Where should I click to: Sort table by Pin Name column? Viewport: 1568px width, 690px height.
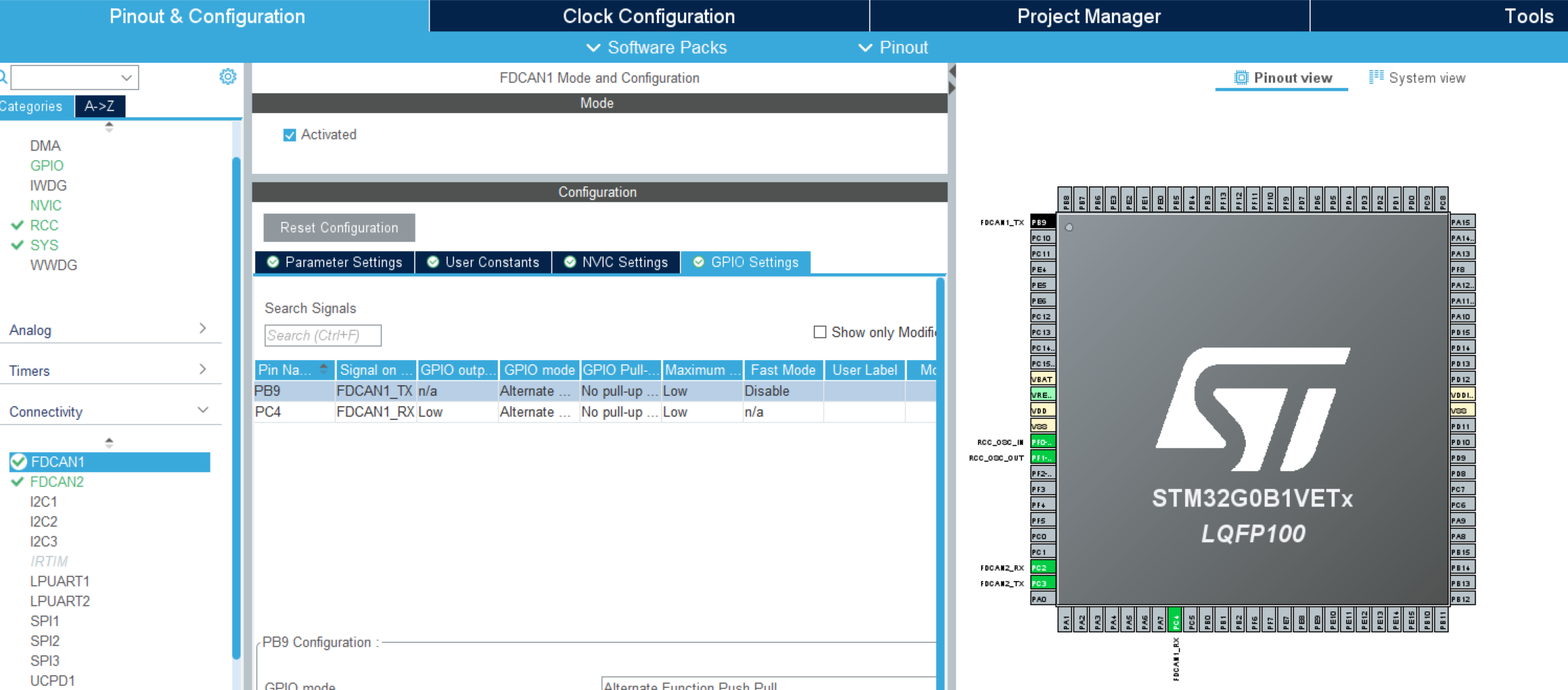click(294, 370)
